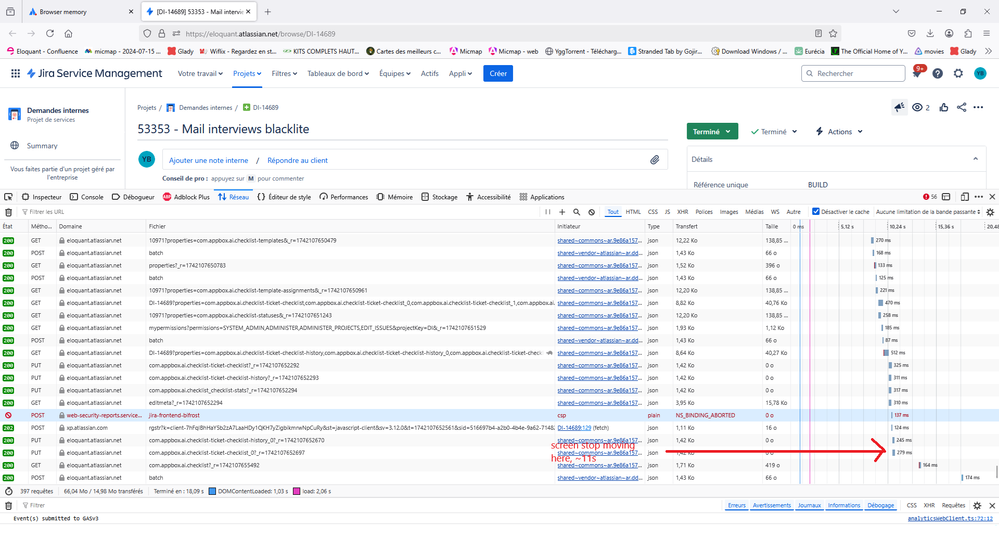Open Firefox downloads arrow icon
Image resolution: width=999 pixels, height=537 pixels.
[930, 33]
